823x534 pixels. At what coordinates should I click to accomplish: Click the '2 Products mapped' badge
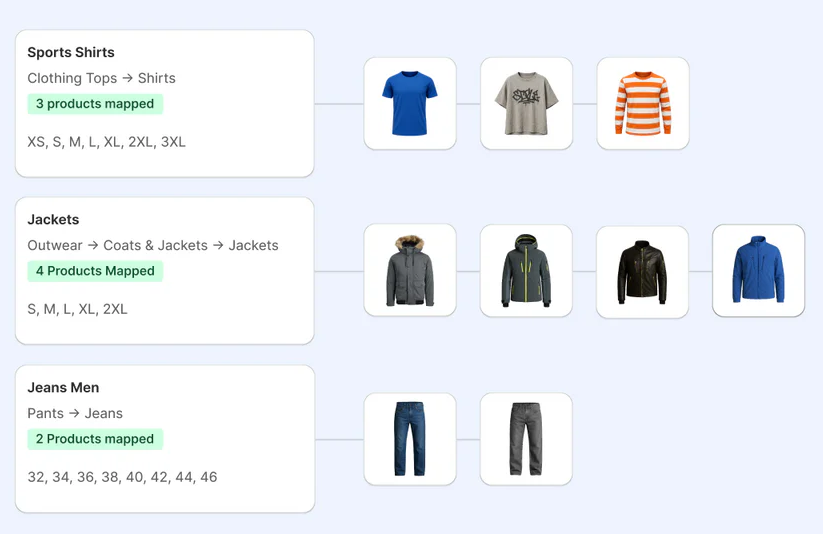[95, 439]
